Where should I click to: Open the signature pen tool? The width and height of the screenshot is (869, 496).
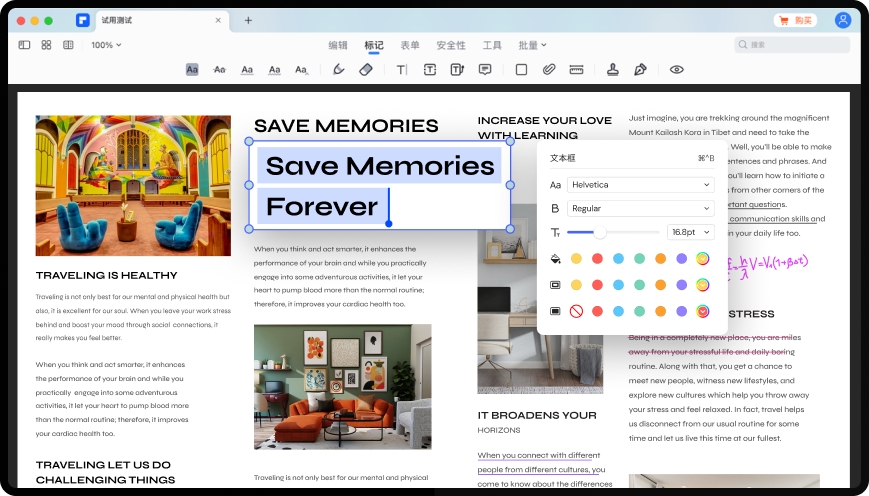pos(640,70)
